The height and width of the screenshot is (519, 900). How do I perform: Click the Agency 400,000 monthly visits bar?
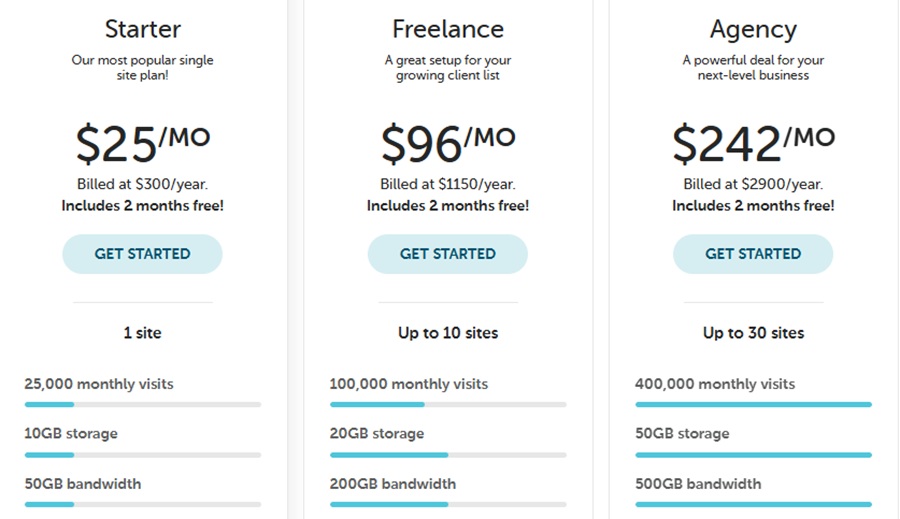pos(753,404)
